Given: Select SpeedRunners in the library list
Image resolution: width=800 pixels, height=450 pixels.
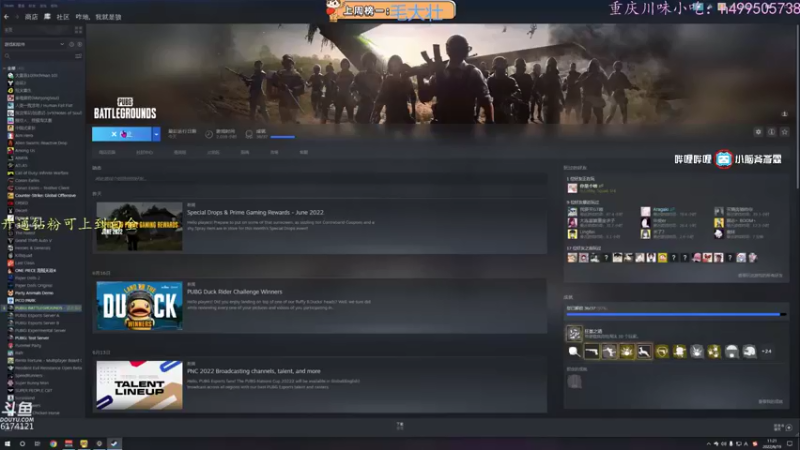Looking at the screenshot, I should click(29, 376).
